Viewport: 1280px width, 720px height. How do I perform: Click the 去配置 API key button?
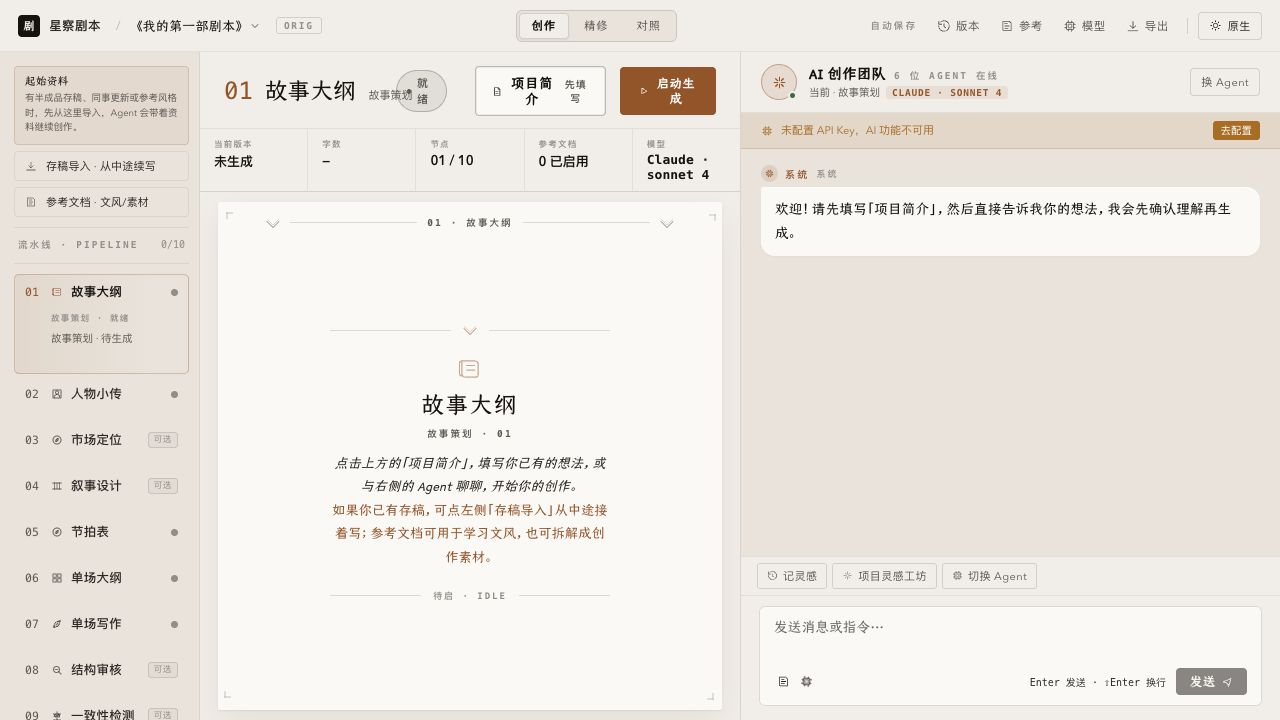(1236, 130)
